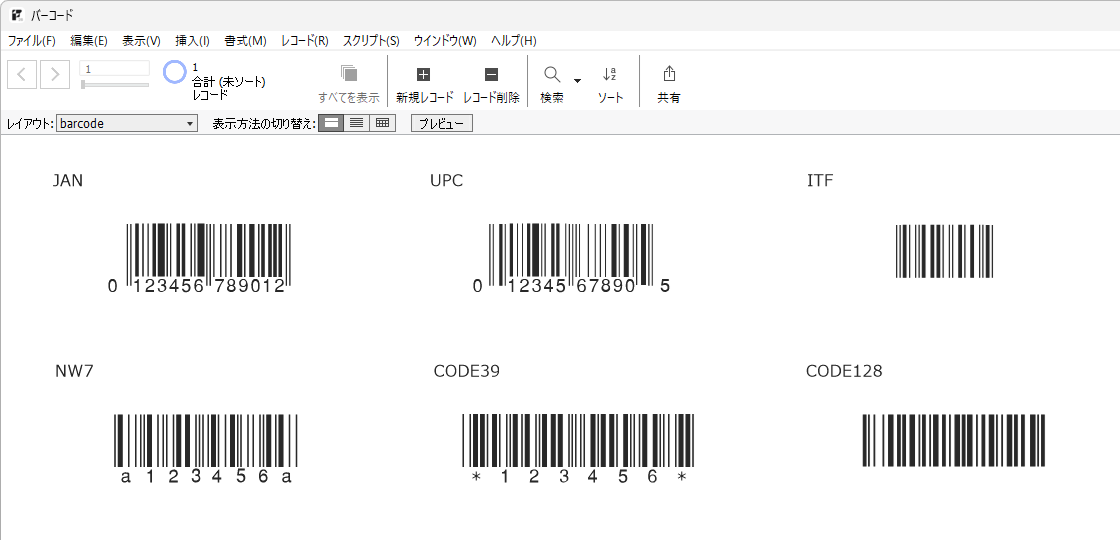The height and width of the screenshot is (540, 1120).
Task: Create a new record with plus icon
Action: pos(424,74)
